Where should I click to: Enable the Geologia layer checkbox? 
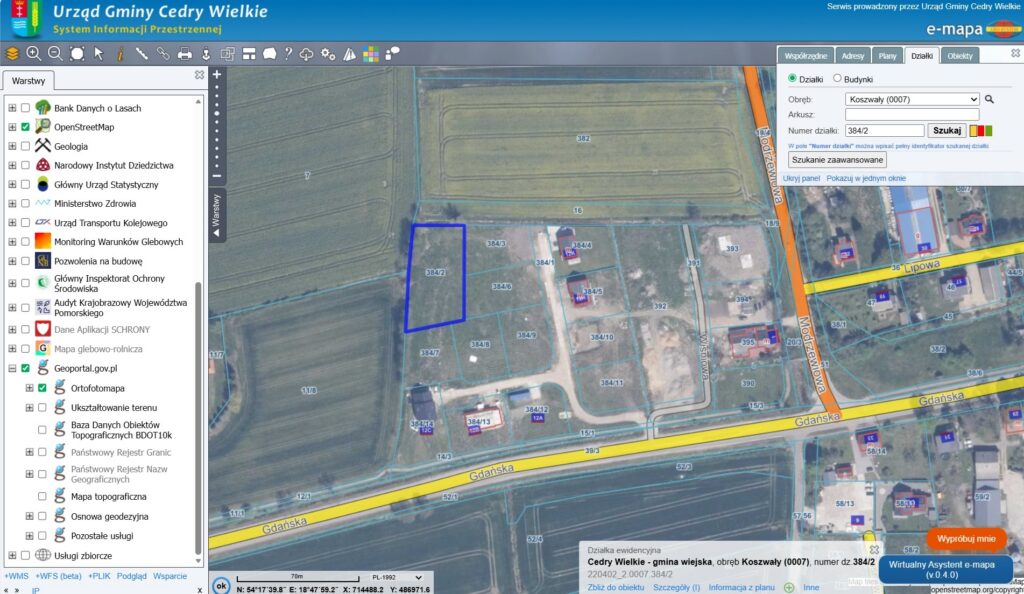(25, 146)
